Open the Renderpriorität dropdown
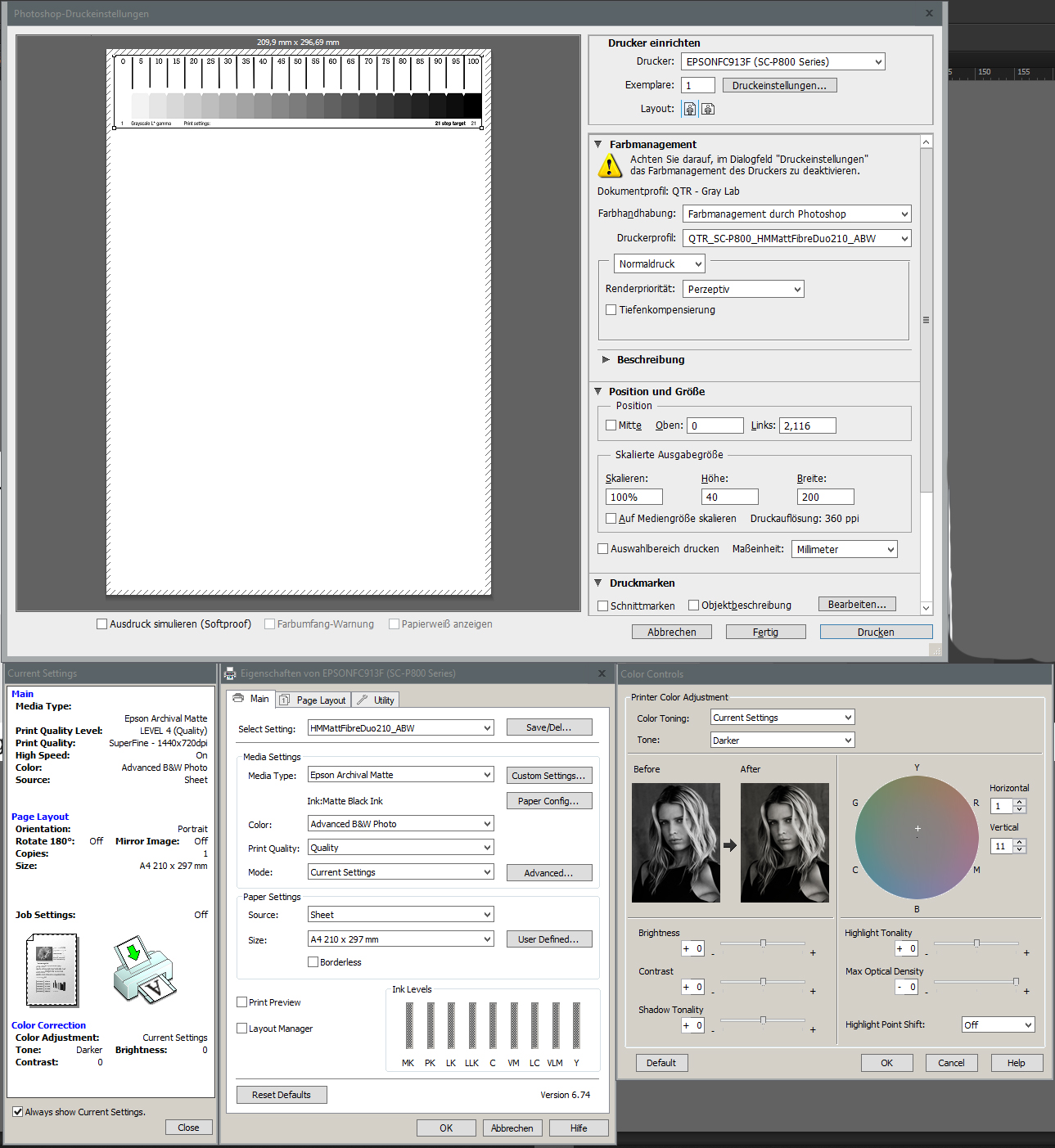Screen dimensions: 1055x1148 pos(742,290)
